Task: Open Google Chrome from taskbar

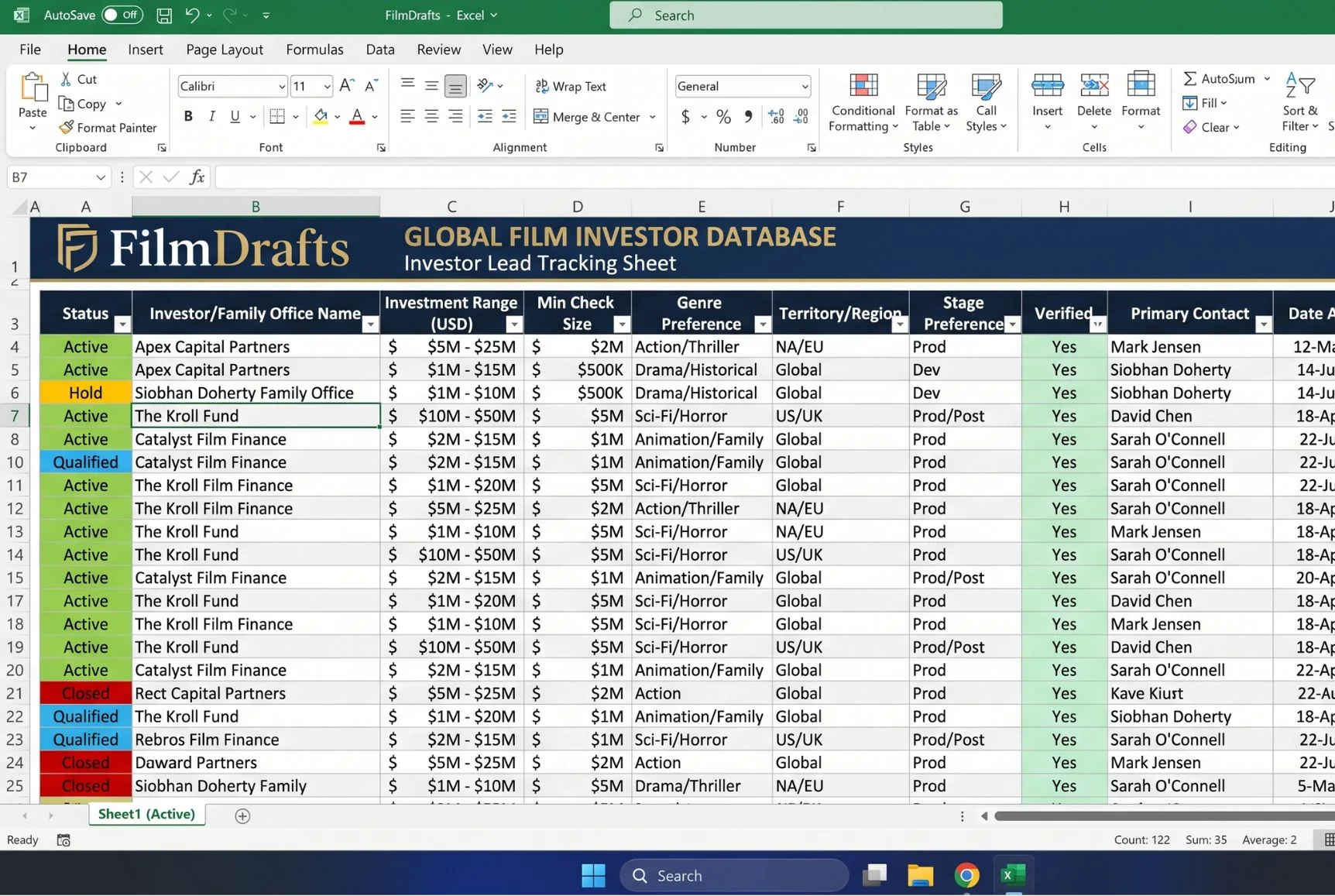Action: tap(966, 875)
